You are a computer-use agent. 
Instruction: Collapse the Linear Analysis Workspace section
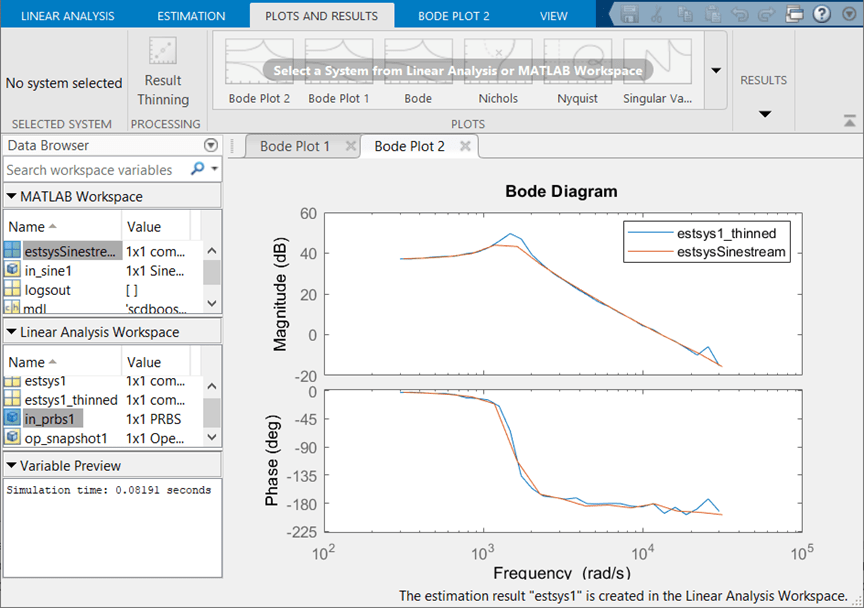pyautogui.click(x=11, y=332)
